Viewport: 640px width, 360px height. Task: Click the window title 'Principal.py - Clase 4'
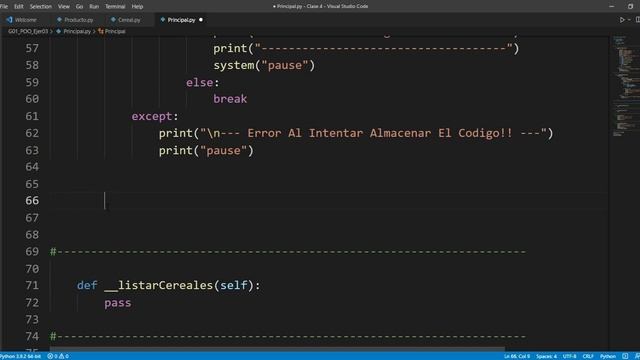pos(320,7)
